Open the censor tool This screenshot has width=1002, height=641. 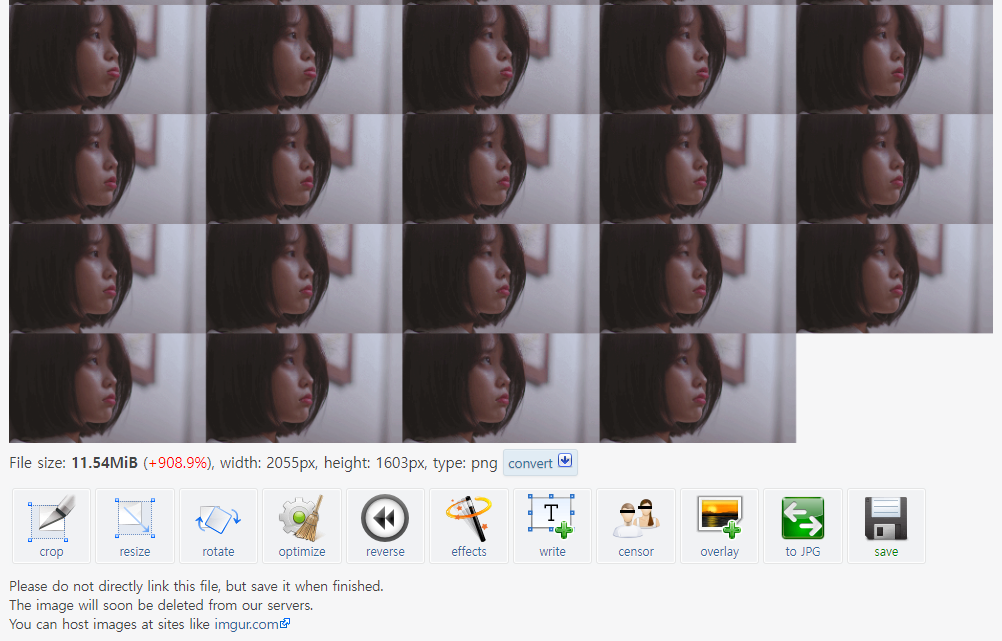point(636,526)
